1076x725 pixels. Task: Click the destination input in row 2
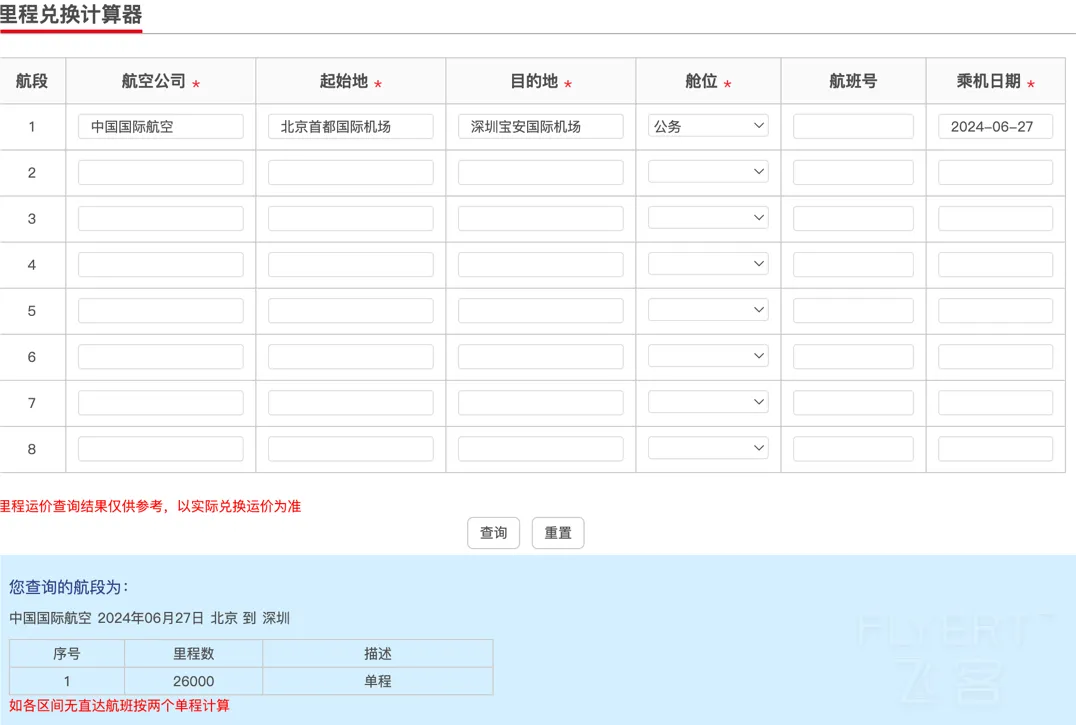(x=541, y=172)
